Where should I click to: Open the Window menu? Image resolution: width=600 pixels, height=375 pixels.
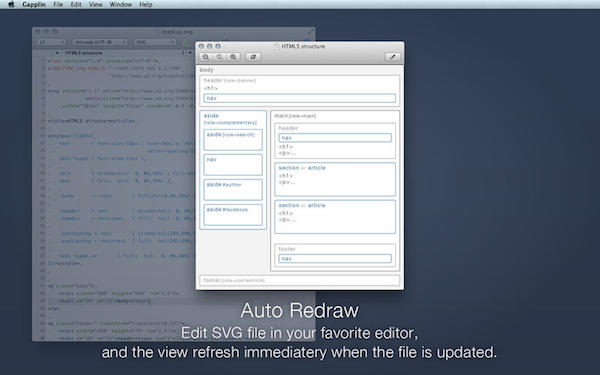(121, 5)
